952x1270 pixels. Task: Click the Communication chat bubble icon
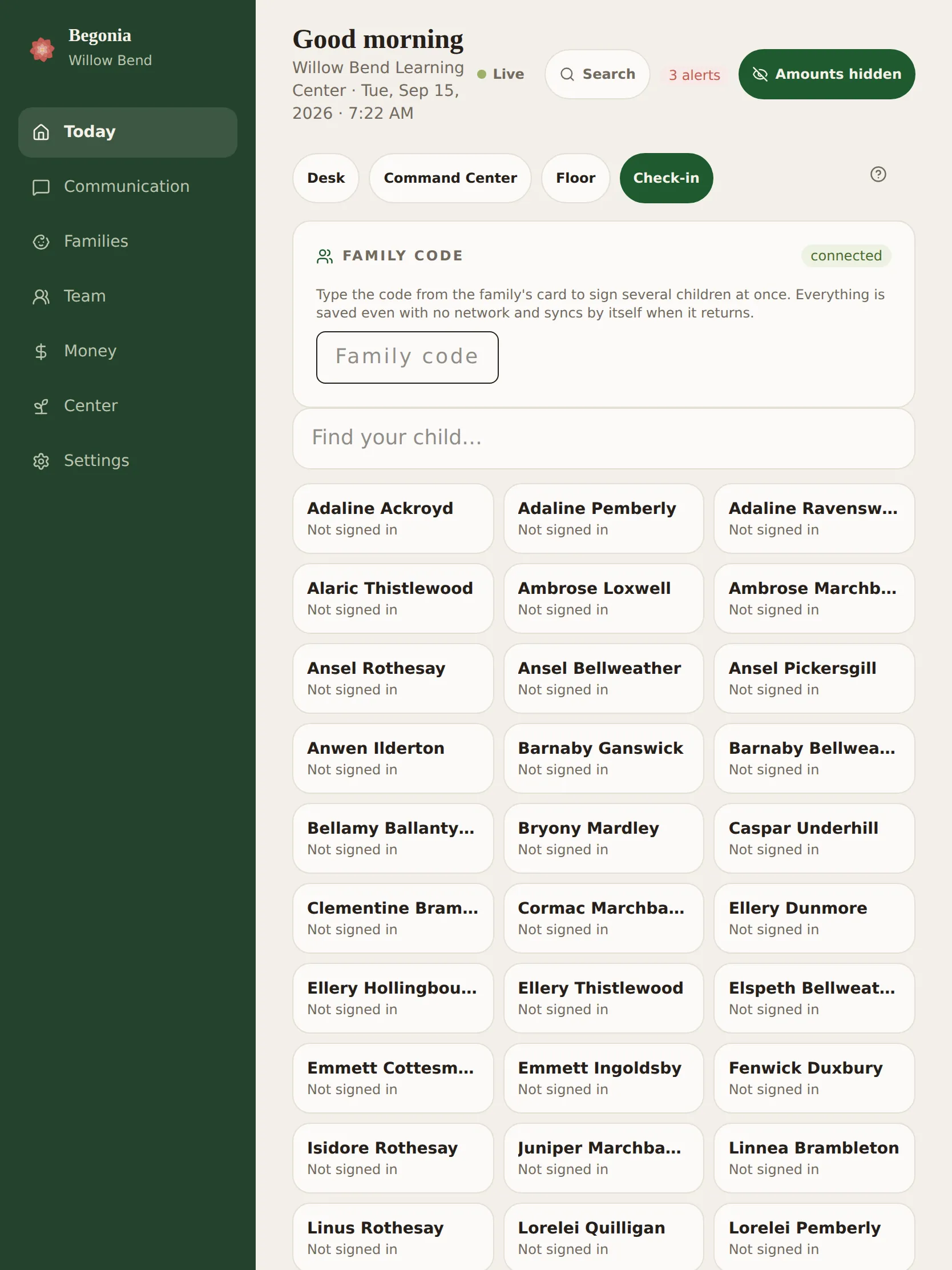pos(41,187)
